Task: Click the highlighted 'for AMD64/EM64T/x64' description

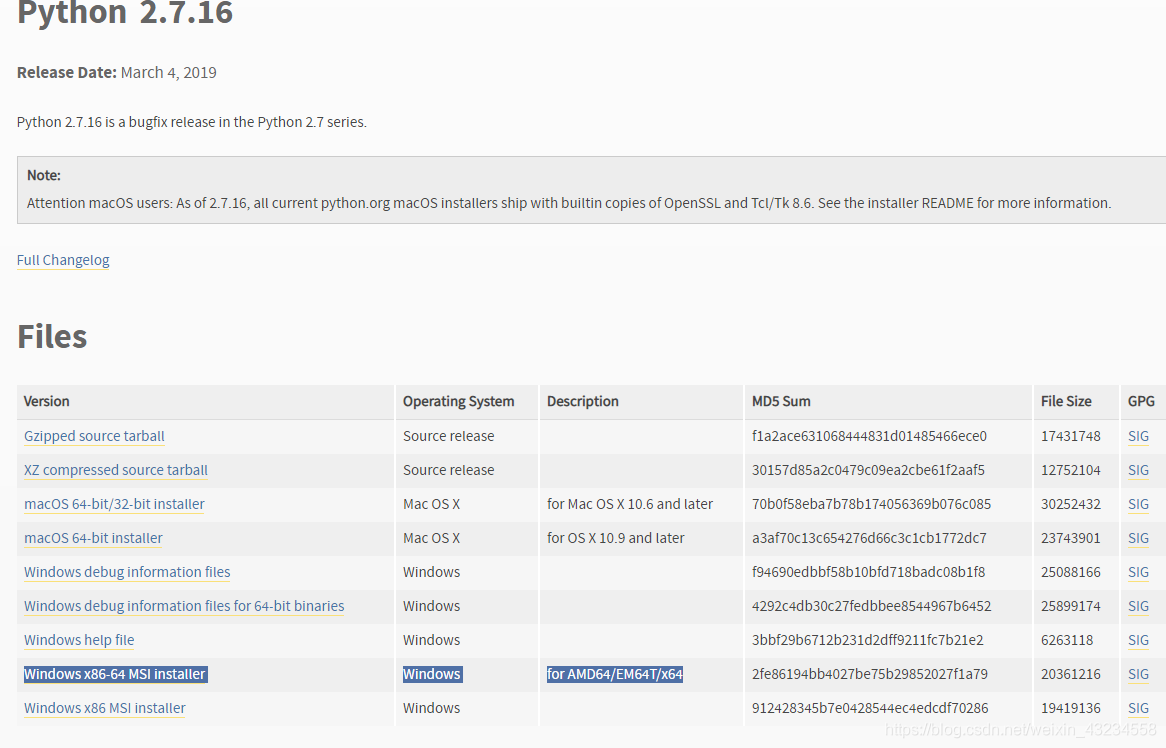Action: pyautogui.click(x=615, y=674)
